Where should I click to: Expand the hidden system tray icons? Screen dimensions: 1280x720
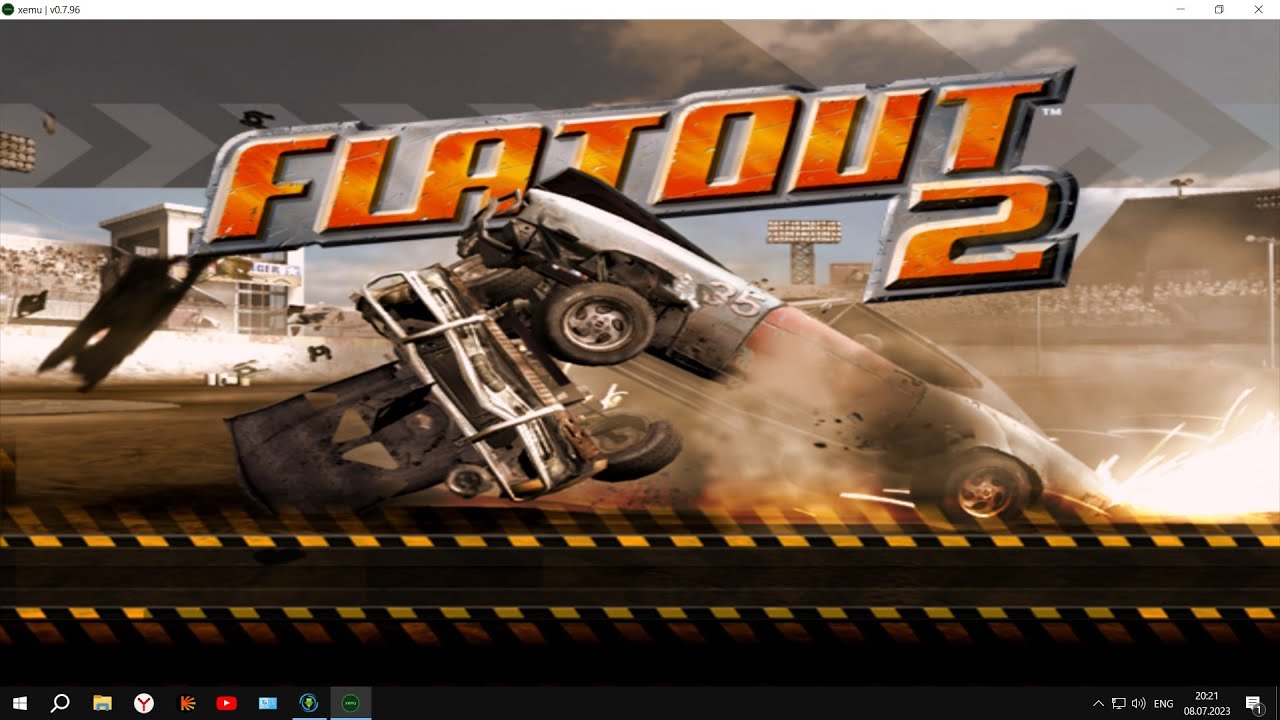tap(1099, 704)
